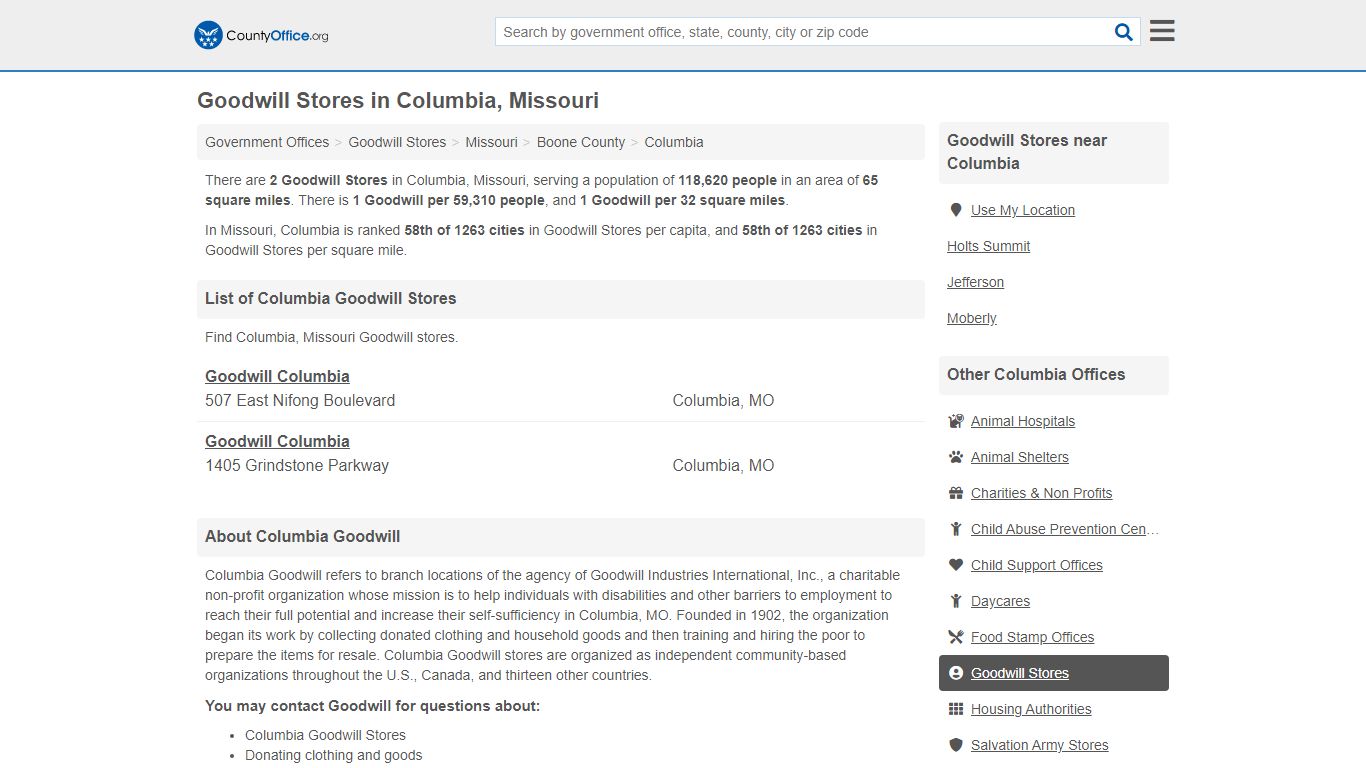Click You may contact Goodwill for questions about

pyautogui.click(x=372, y=706)
